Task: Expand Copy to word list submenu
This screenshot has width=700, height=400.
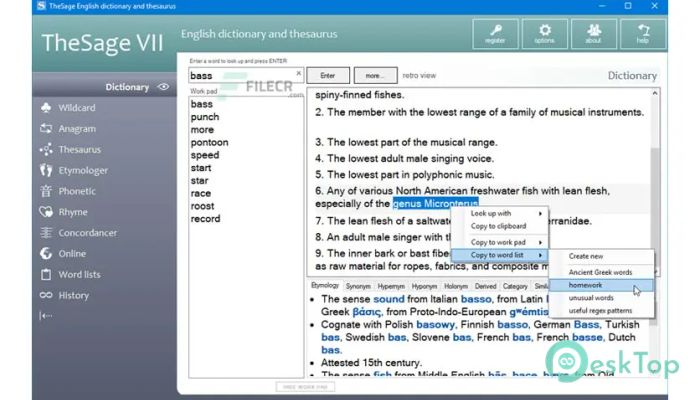Action: pyautogui.click(x=499, y=255)
